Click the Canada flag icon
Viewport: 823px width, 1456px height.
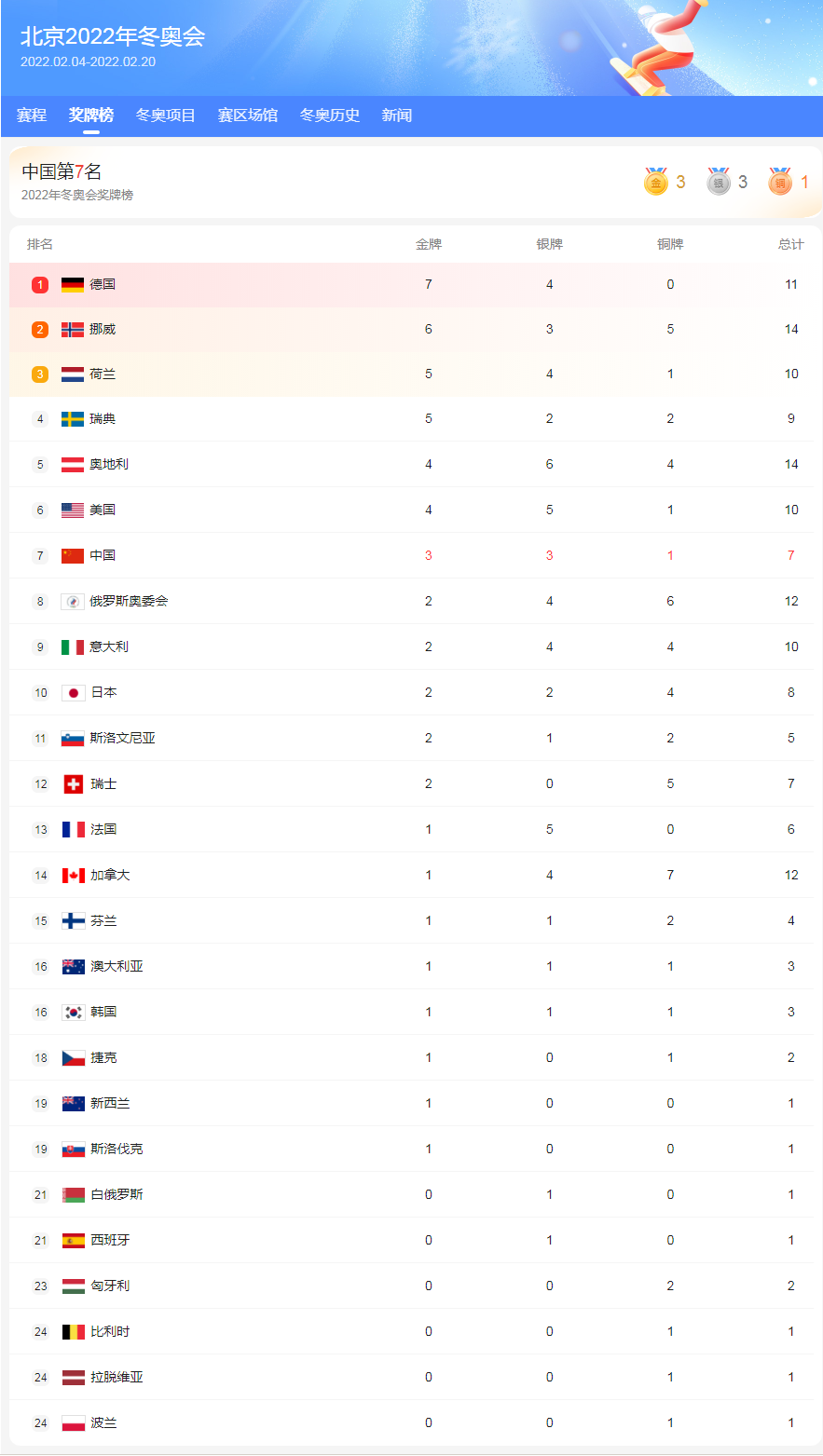coord(74,876)
